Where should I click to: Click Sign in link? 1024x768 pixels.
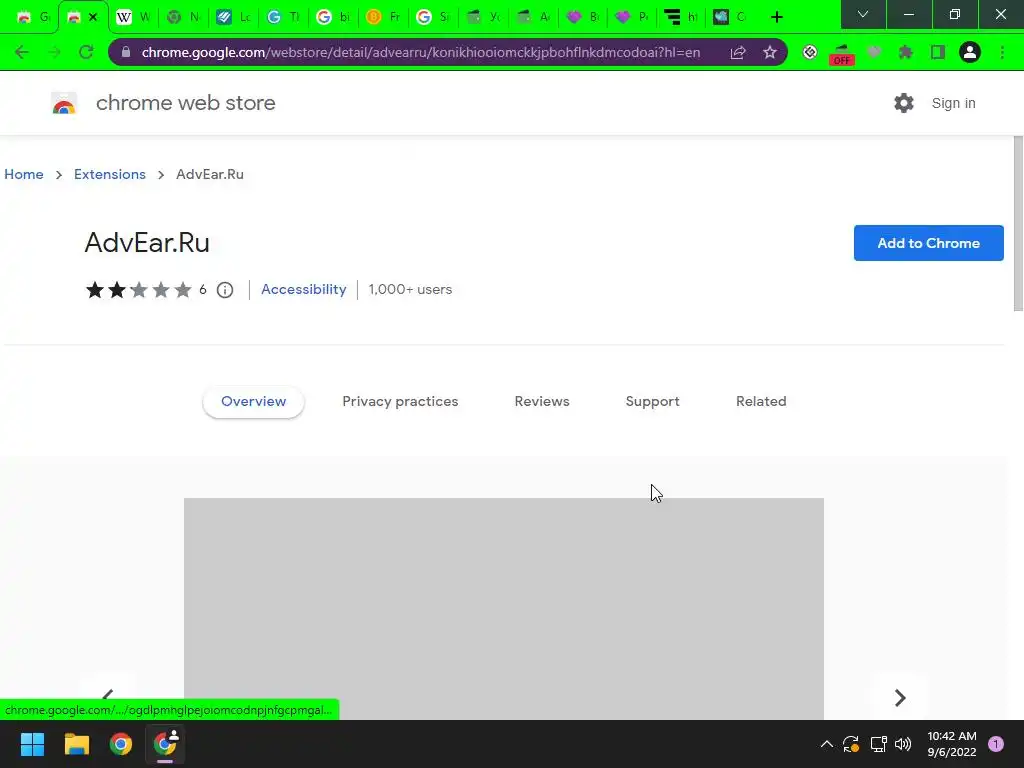coord(953,103)
